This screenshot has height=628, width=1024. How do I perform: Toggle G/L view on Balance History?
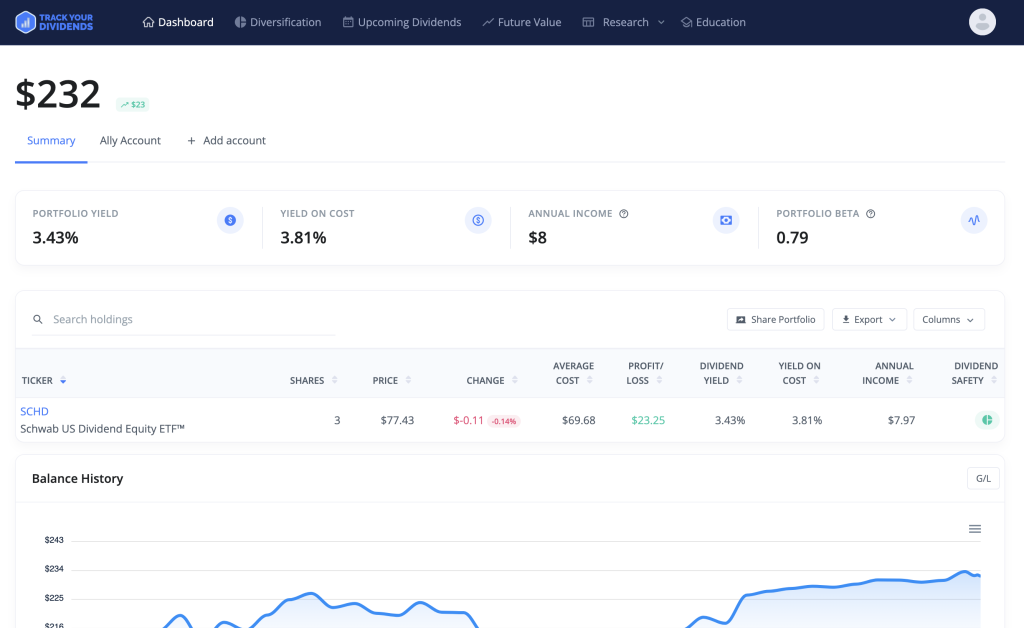[x=982, y=478]
